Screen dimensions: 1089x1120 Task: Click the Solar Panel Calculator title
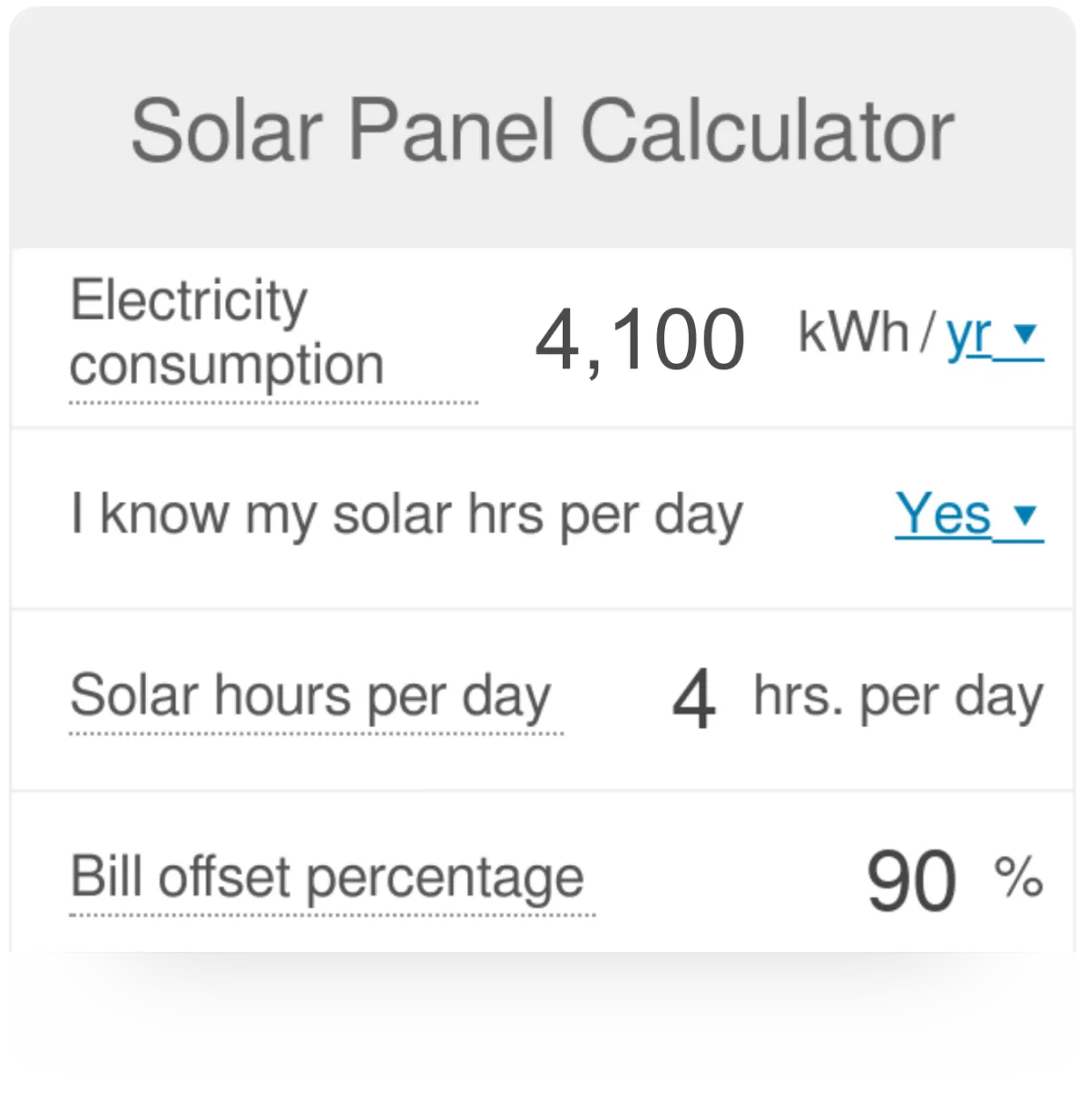pyautogui.click(x=542, y=132)
